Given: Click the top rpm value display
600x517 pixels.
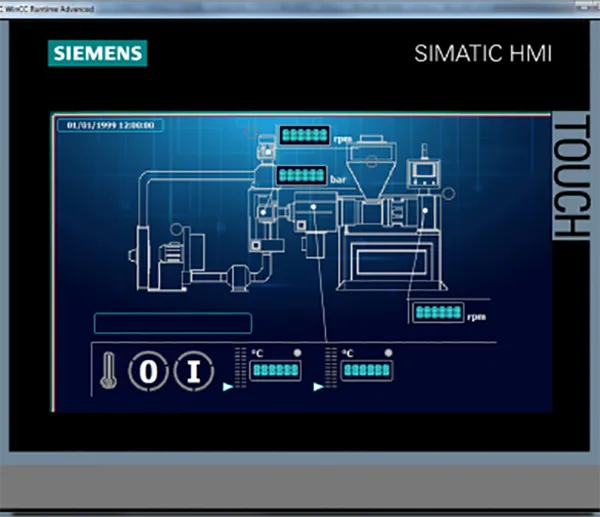Looking at the screenshot, I should pyautogui.click(x=305, y=135).
